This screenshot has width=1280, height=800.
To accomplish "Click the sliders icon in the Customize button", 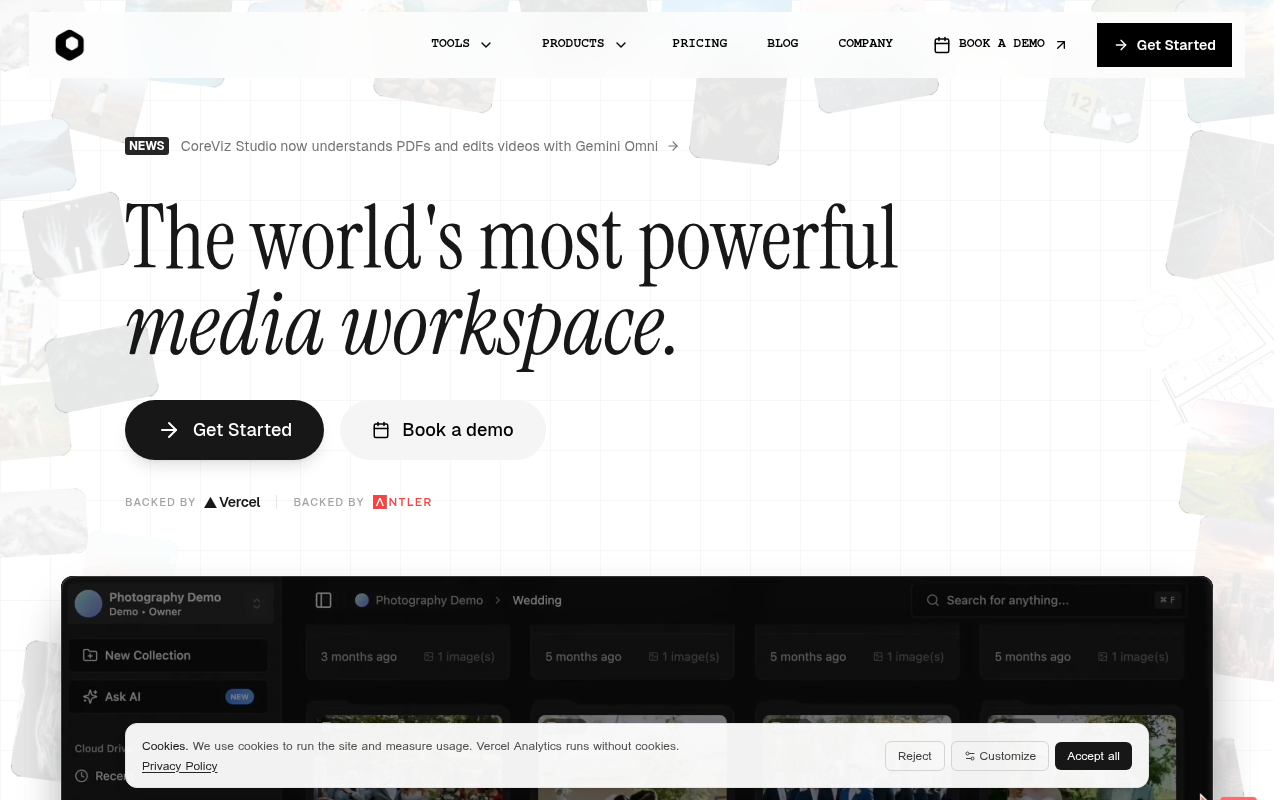I will coord(970,756).
